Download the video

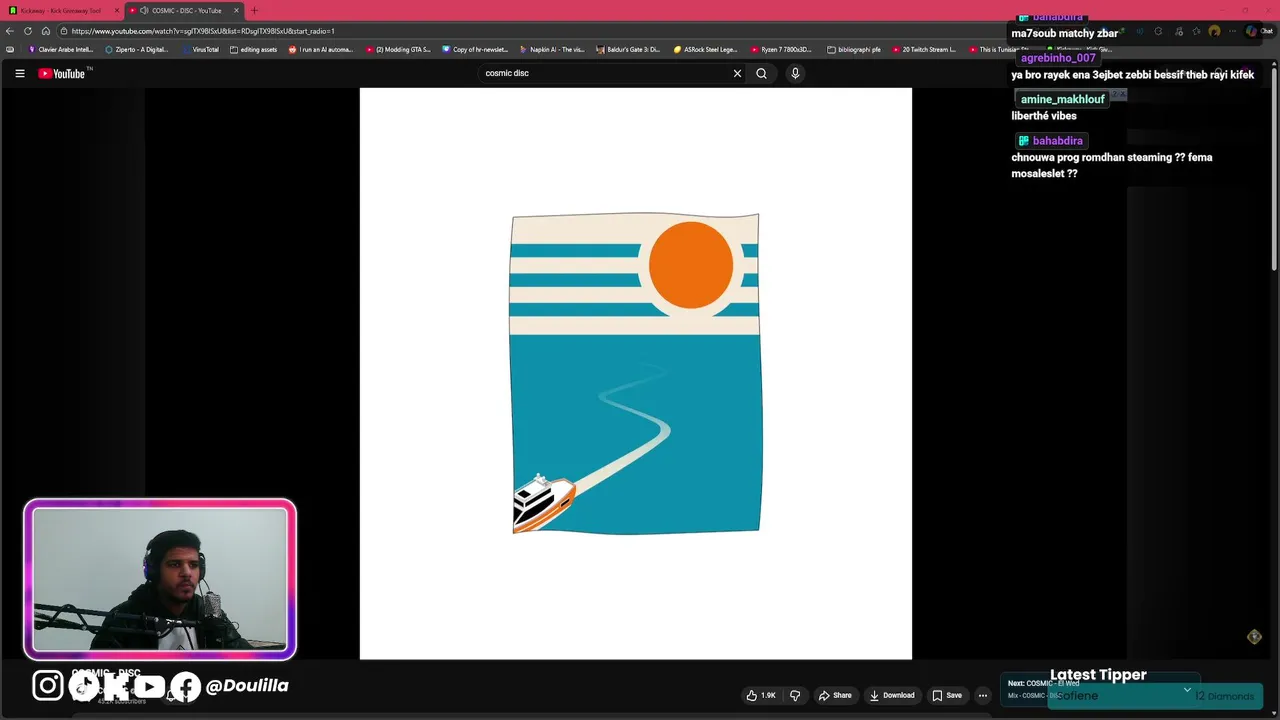pyautogui.click(x=892, y=695)
